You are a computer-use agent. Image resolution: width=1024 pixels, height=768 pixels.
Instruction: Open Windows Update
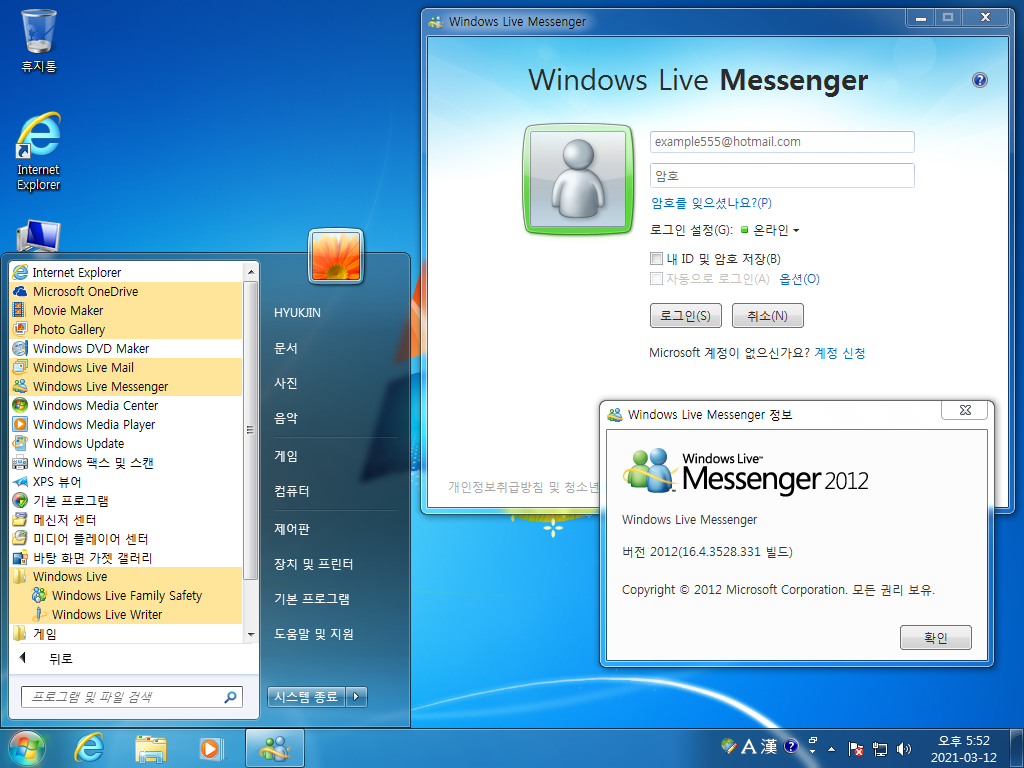tap(127, 443)
